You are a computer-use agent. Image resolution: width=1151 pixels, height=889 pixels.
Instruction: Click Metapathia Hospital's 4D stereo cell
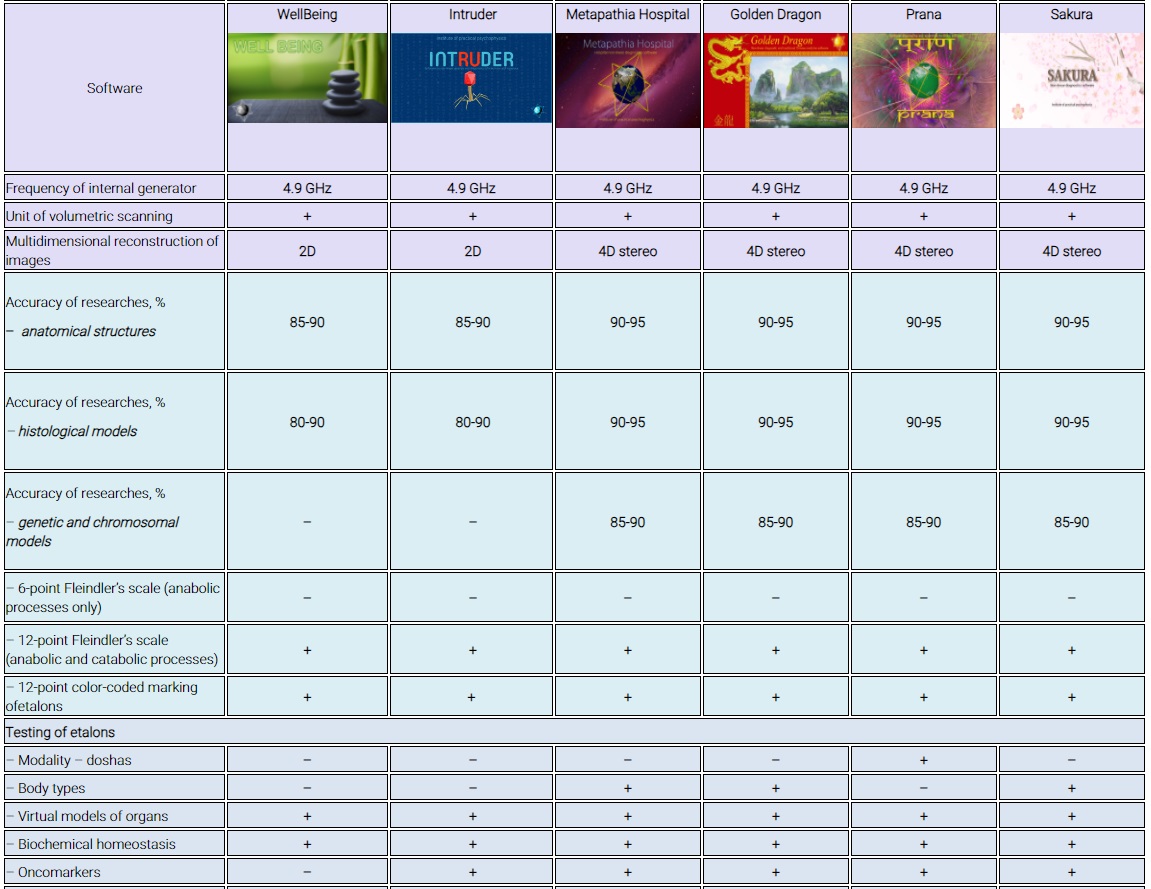[628, 251]
